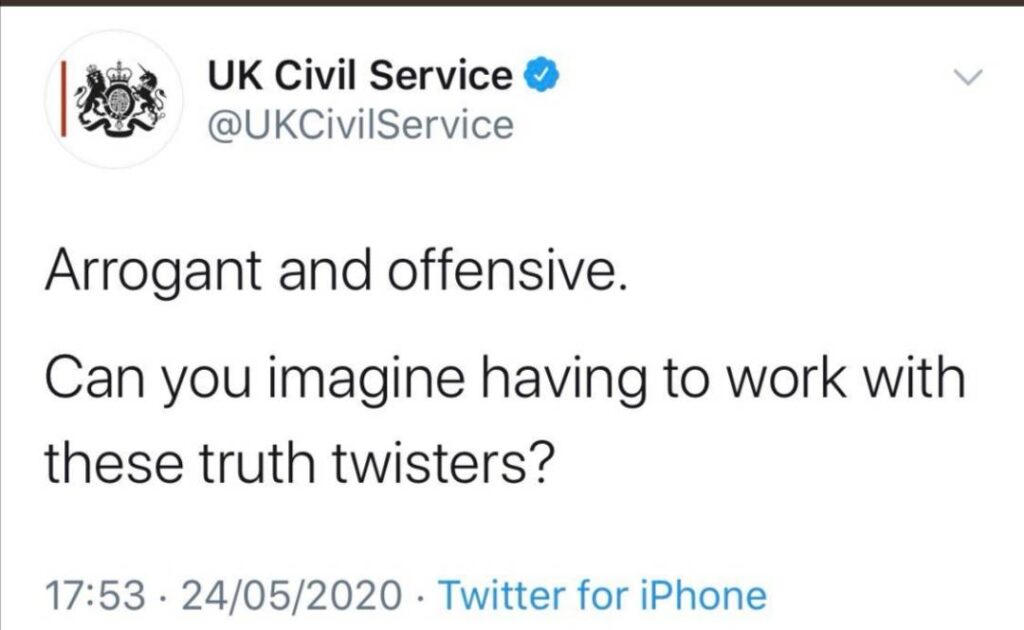Screen dimensions: 1024x630
Task: Click the 17:53 tweet timestamp
Action: pyautogui.click(x=95, y=595)
